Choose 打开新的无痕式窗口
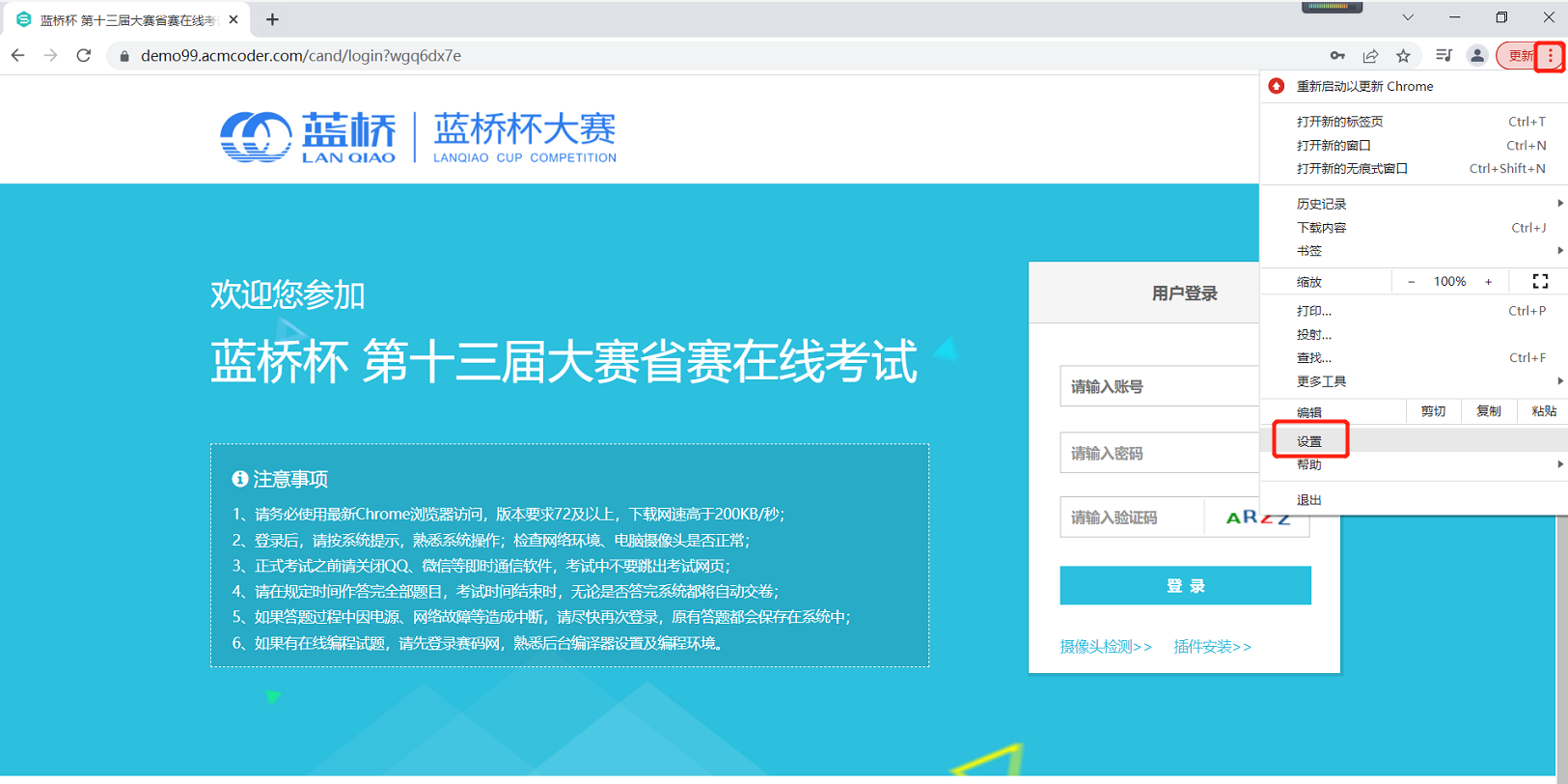1568x784 pixels. click(x=1414, y=168)
